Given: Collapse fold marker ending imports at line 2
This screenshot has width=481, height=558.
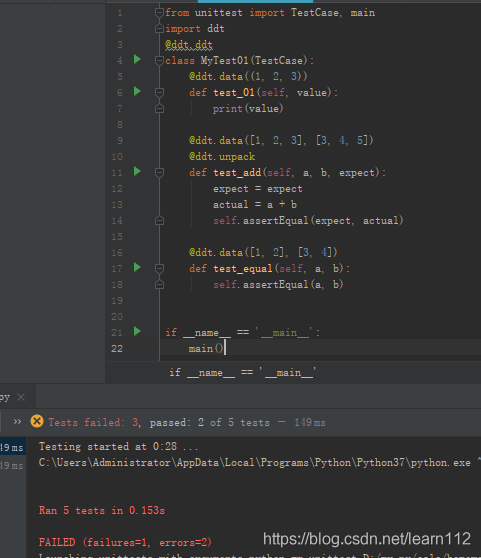Looking at the screenshot, I should coord(159,28).
